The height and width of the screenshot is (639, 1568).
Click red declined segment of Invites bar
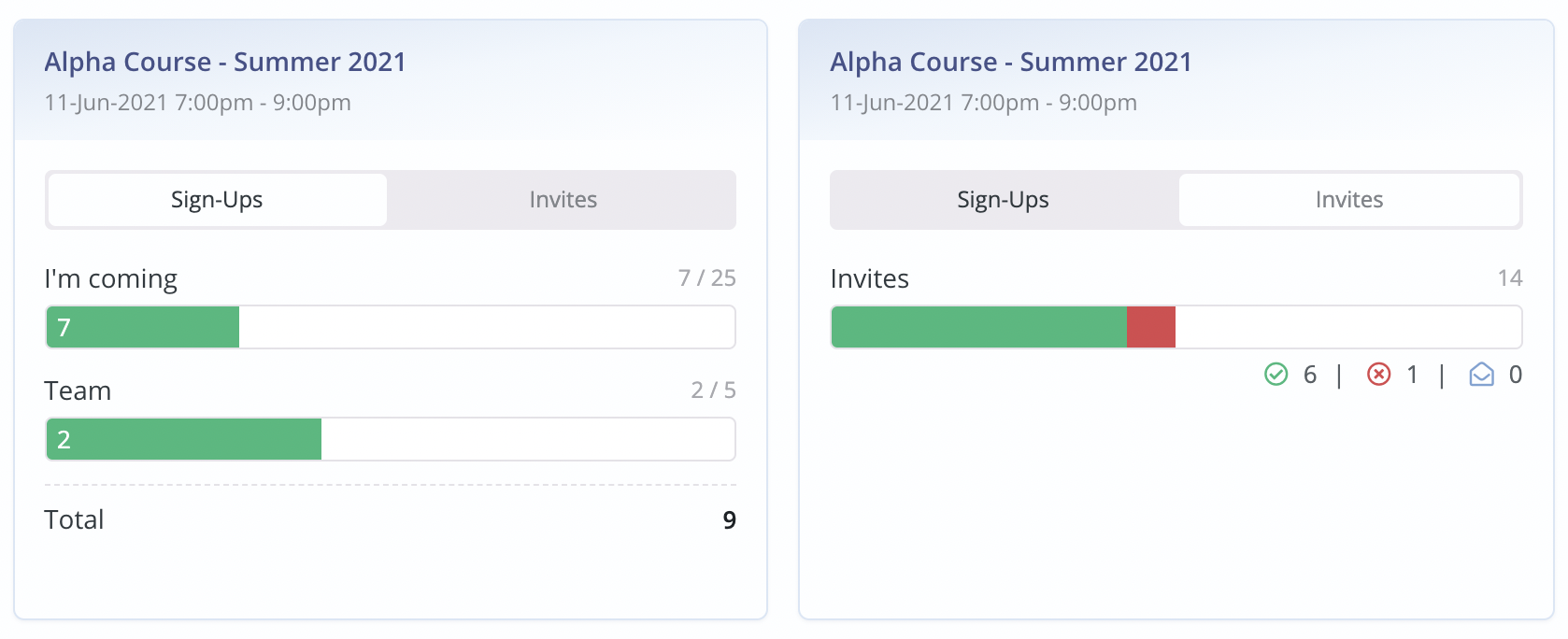click(1150, 328)
